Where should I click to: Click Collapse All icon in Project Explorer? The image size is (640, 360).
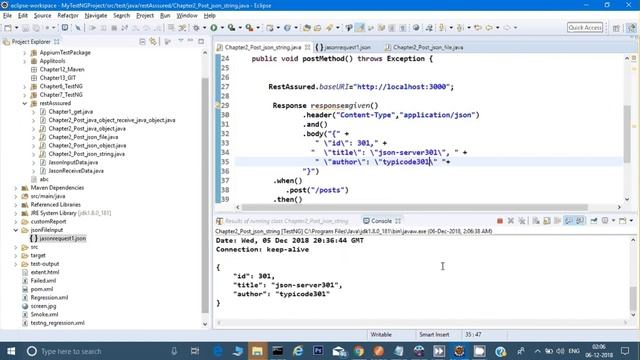[x=142, y=42]
